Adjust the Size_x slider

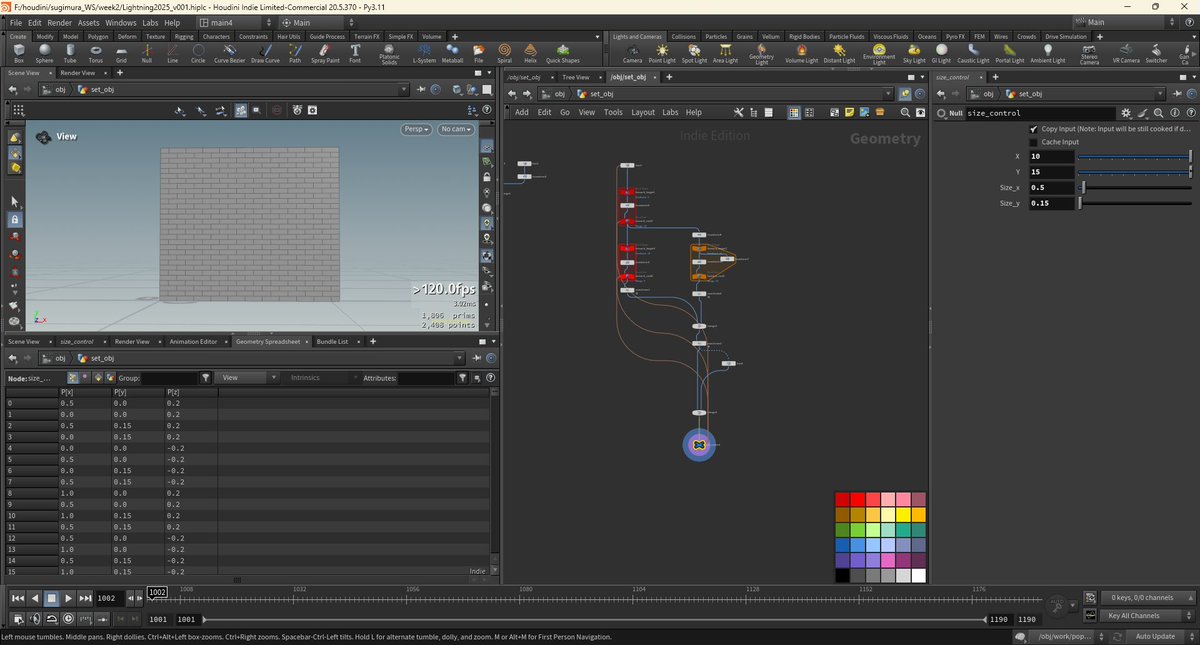click(1136, 187)
